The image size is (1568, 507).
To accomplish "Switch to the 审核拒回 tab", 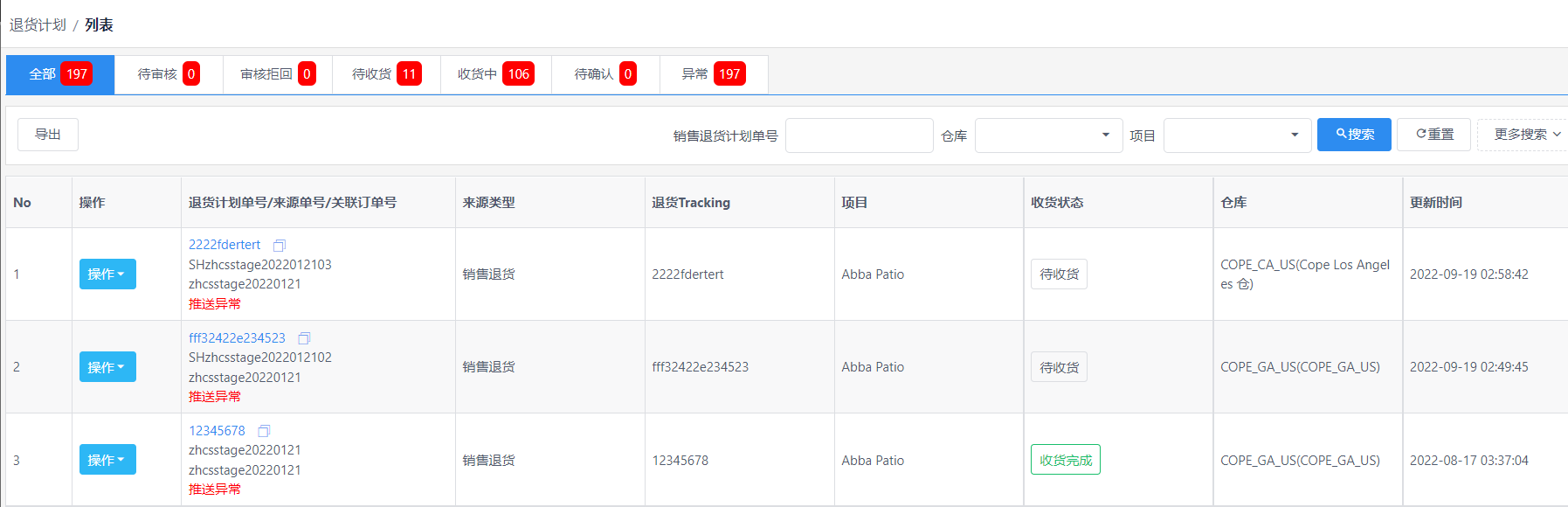I will pos(278,74).
